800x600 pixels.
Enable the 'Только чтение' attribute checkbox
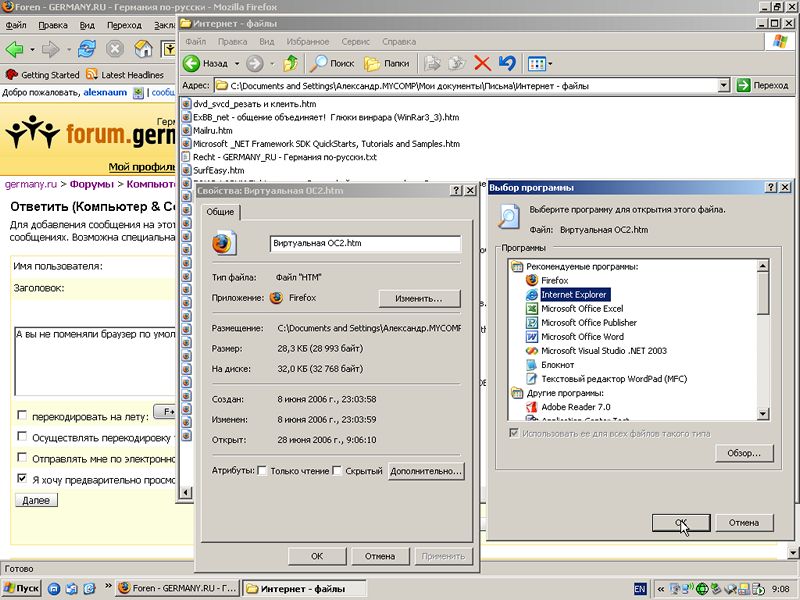tap(262, 470)
